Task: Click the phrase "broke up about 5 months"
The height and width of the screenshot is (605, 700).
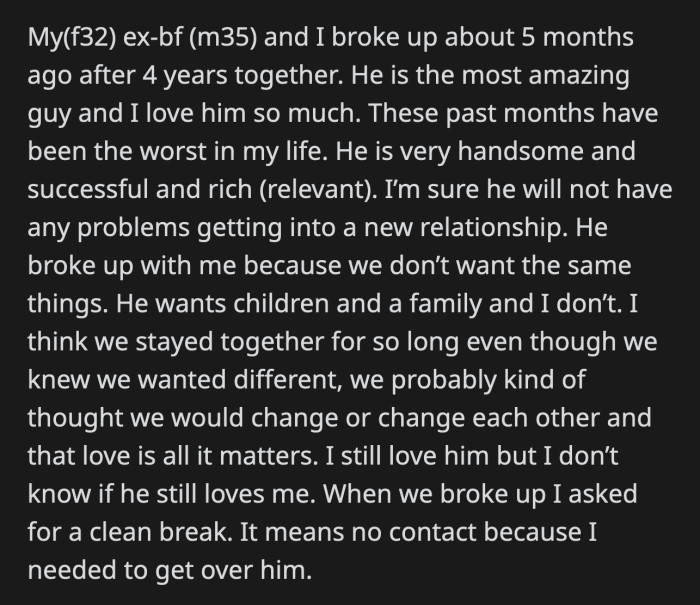Action: 482,37
